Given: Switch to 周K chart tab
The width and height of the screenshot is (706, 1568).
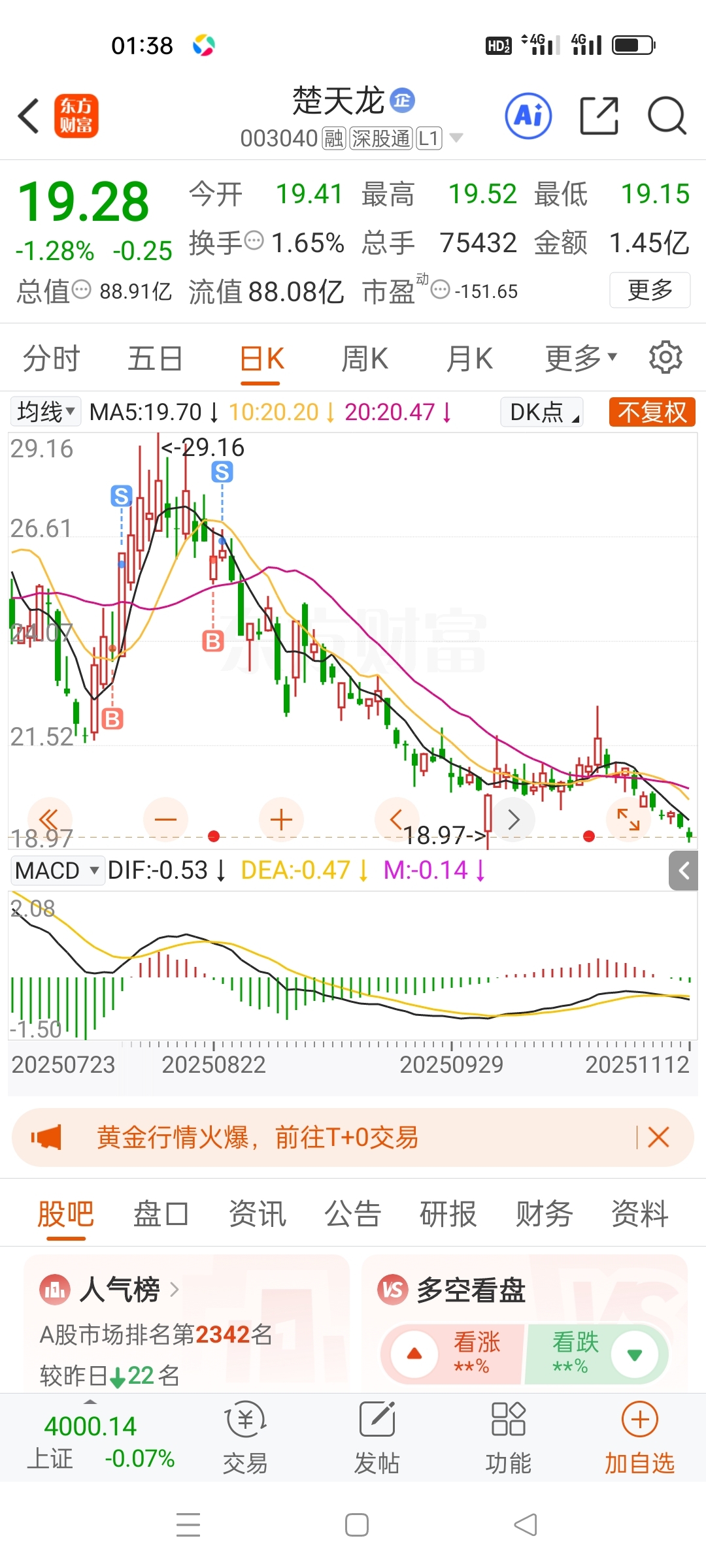Looking at the screenshot, I should 365,358.
